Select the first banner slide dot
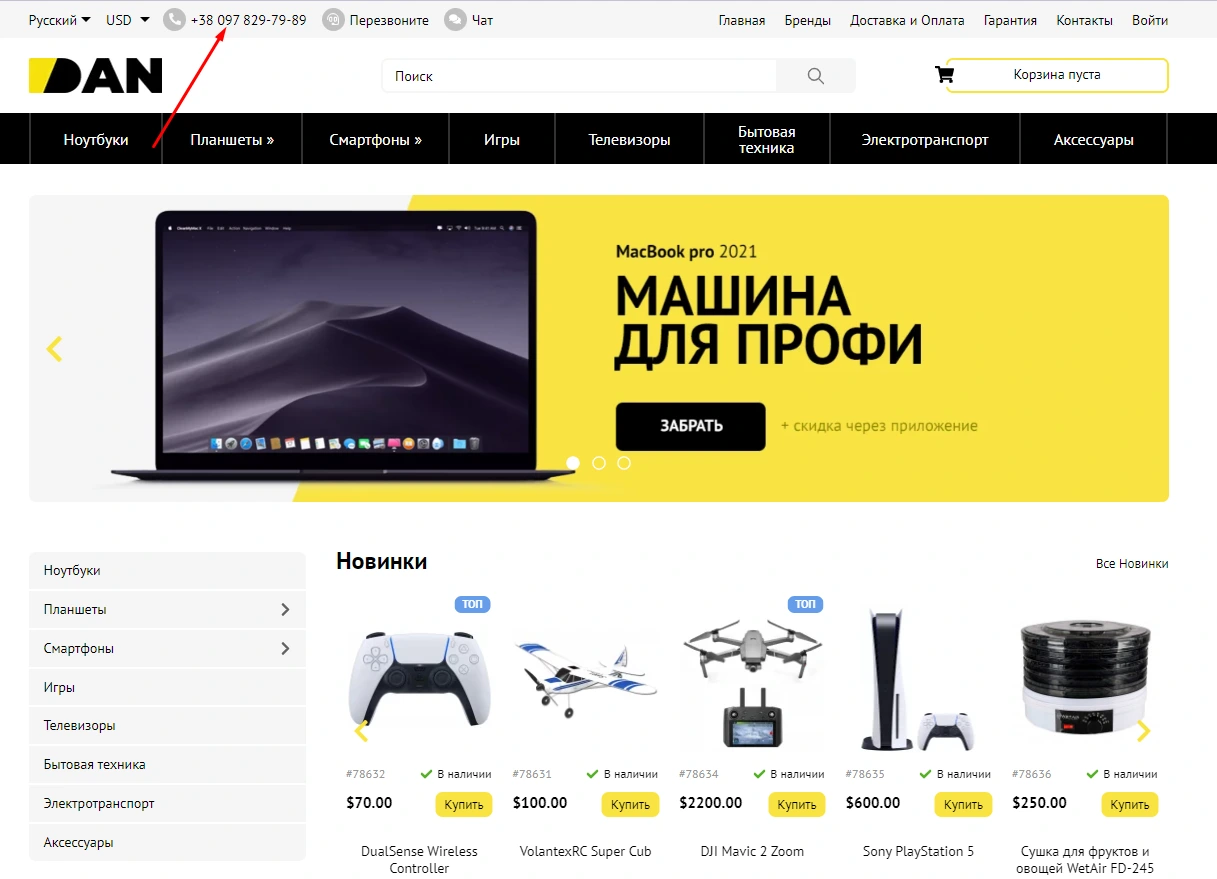1217x879 pixels. click(573, 463)
